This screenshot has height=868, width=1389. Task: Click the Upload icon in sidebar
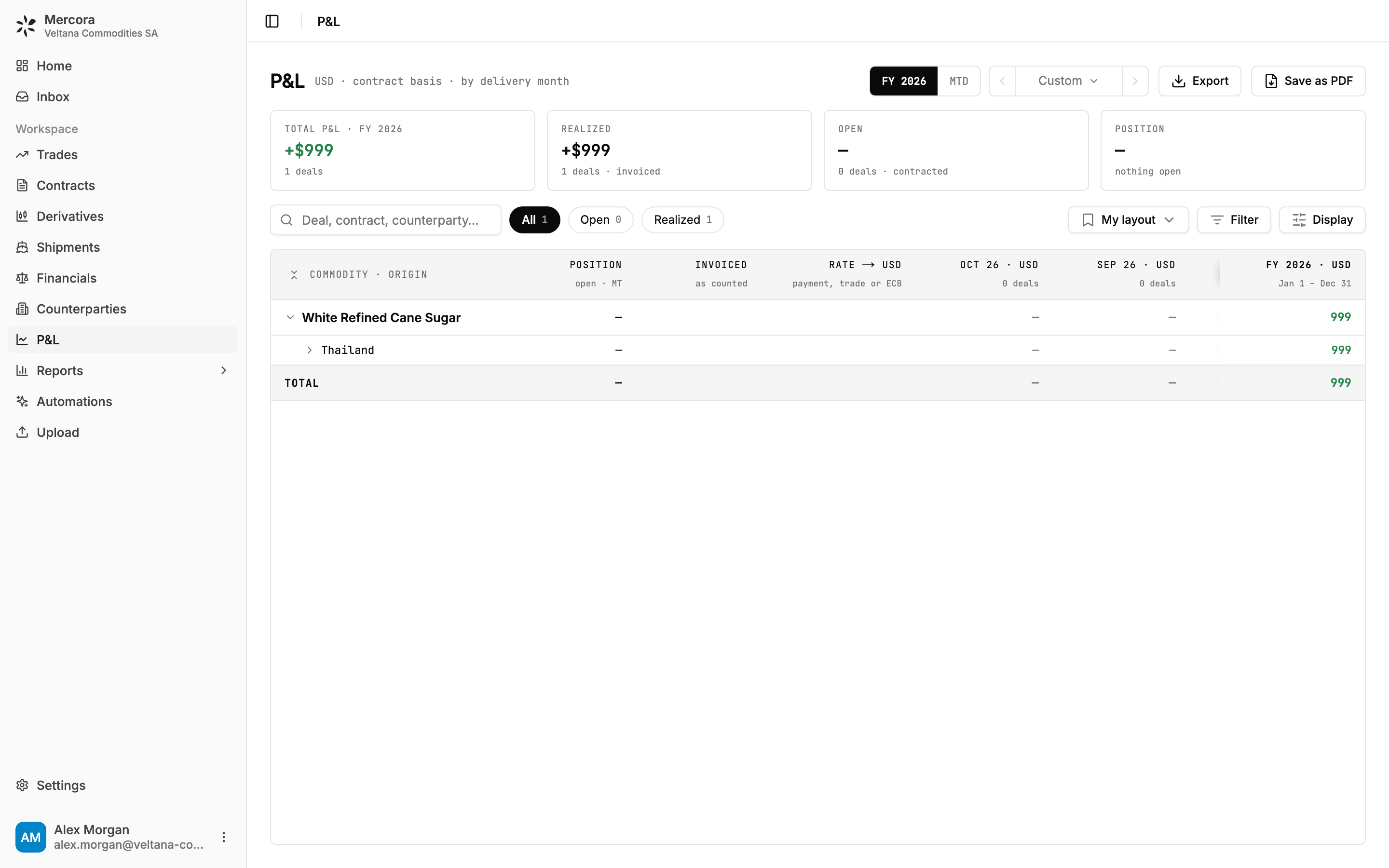pyautogui.click(x=22, y=432)
